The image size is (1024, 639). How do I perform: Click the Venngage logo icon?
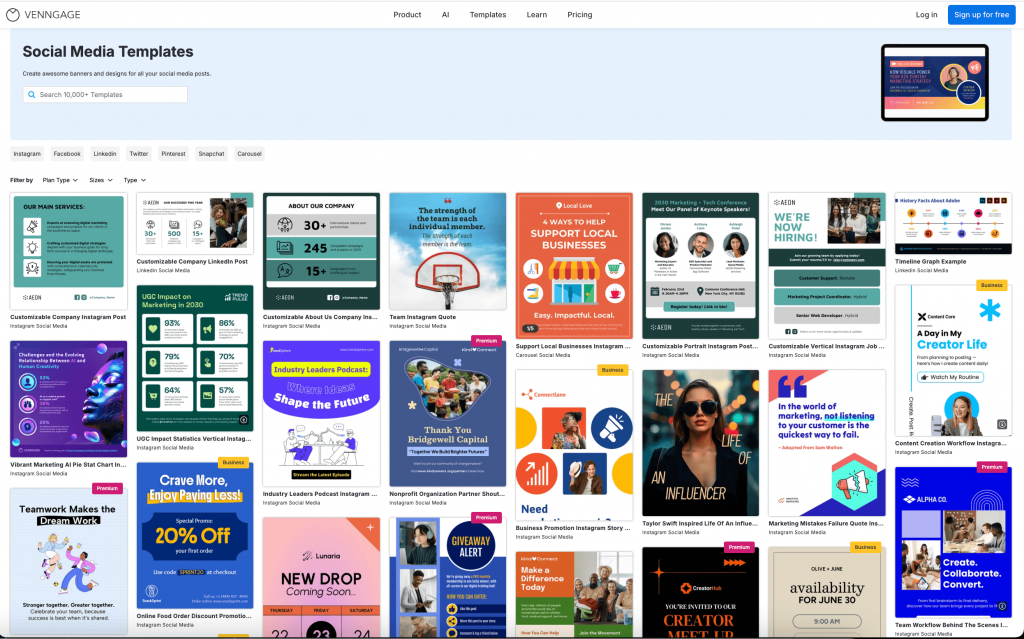coord(13,15)
